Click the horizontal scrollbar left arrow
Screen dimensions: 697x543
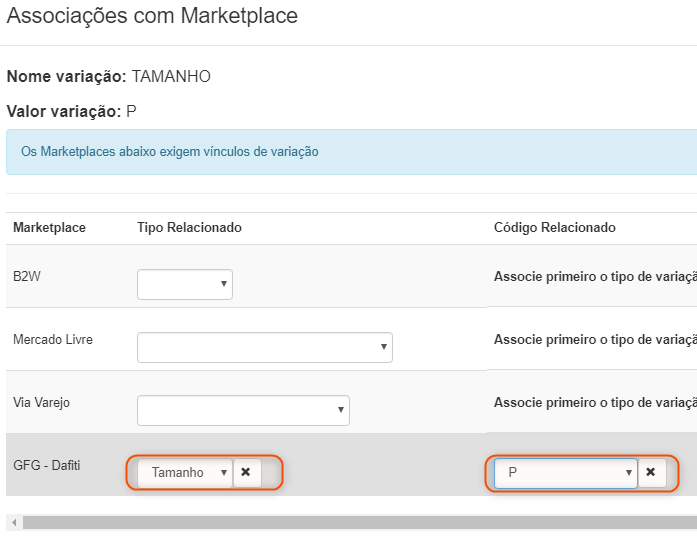(11, 522)
